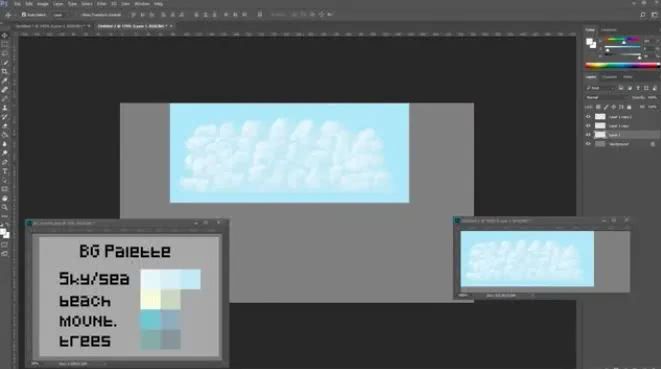Click the foreground color swatch in Color panel
The width and height of the screenshot is (661, 369).
(x=589, y=41)
